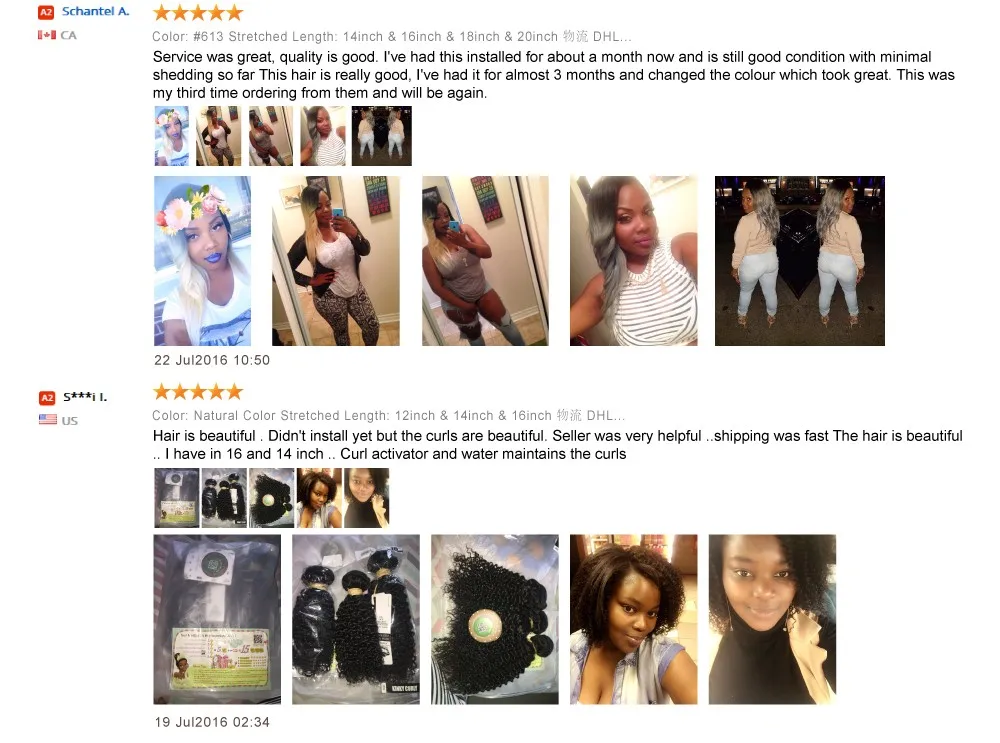Click the A2 badge beside Schantel A.
This screenshot has width=1000, height=743.
tap(46, 12)
